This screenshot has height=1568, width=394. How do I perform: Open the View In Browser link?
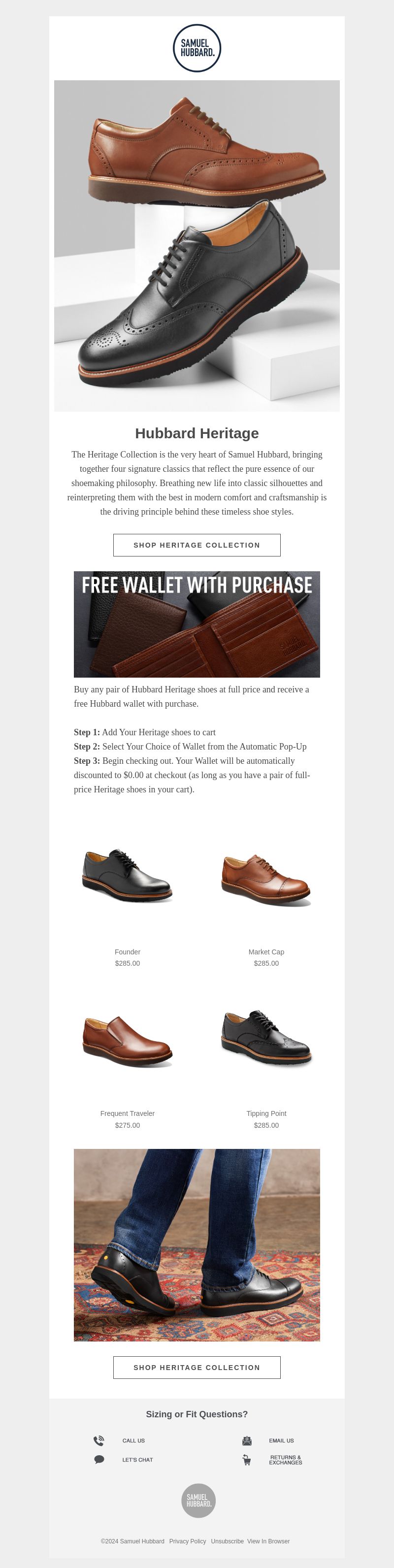(268, 1541)
